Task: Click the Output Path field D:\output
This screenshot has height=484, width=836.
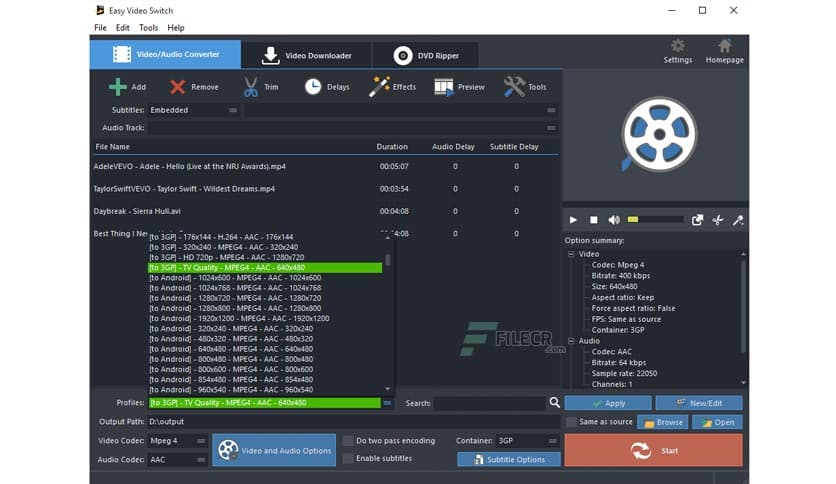Action: coord(353,422)
